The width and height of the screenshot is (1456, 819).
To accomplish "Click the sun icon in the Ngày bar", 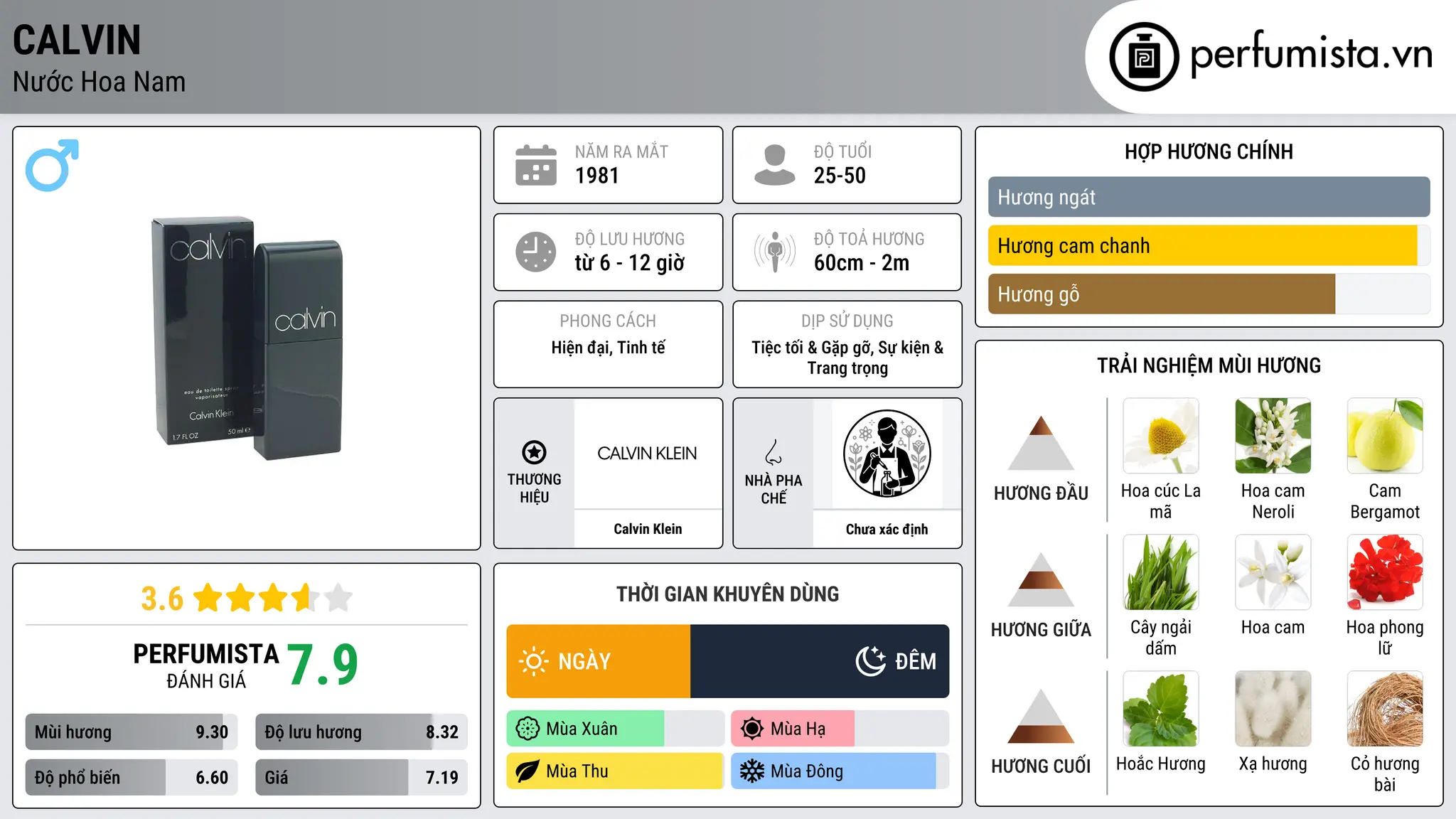I will point(533,661).
